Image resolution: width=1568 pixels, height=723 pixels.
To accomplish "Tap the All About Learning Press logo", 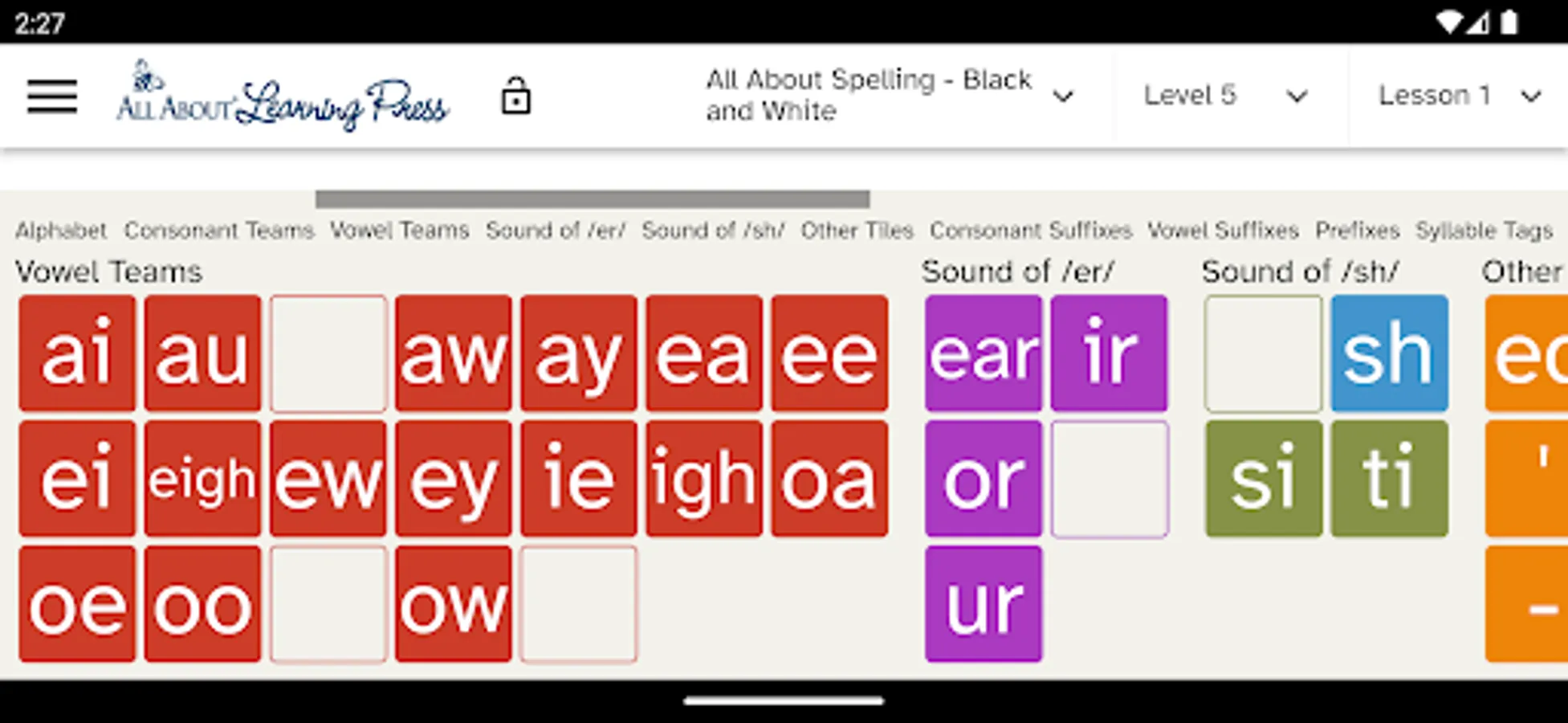I will click(283, 96).
